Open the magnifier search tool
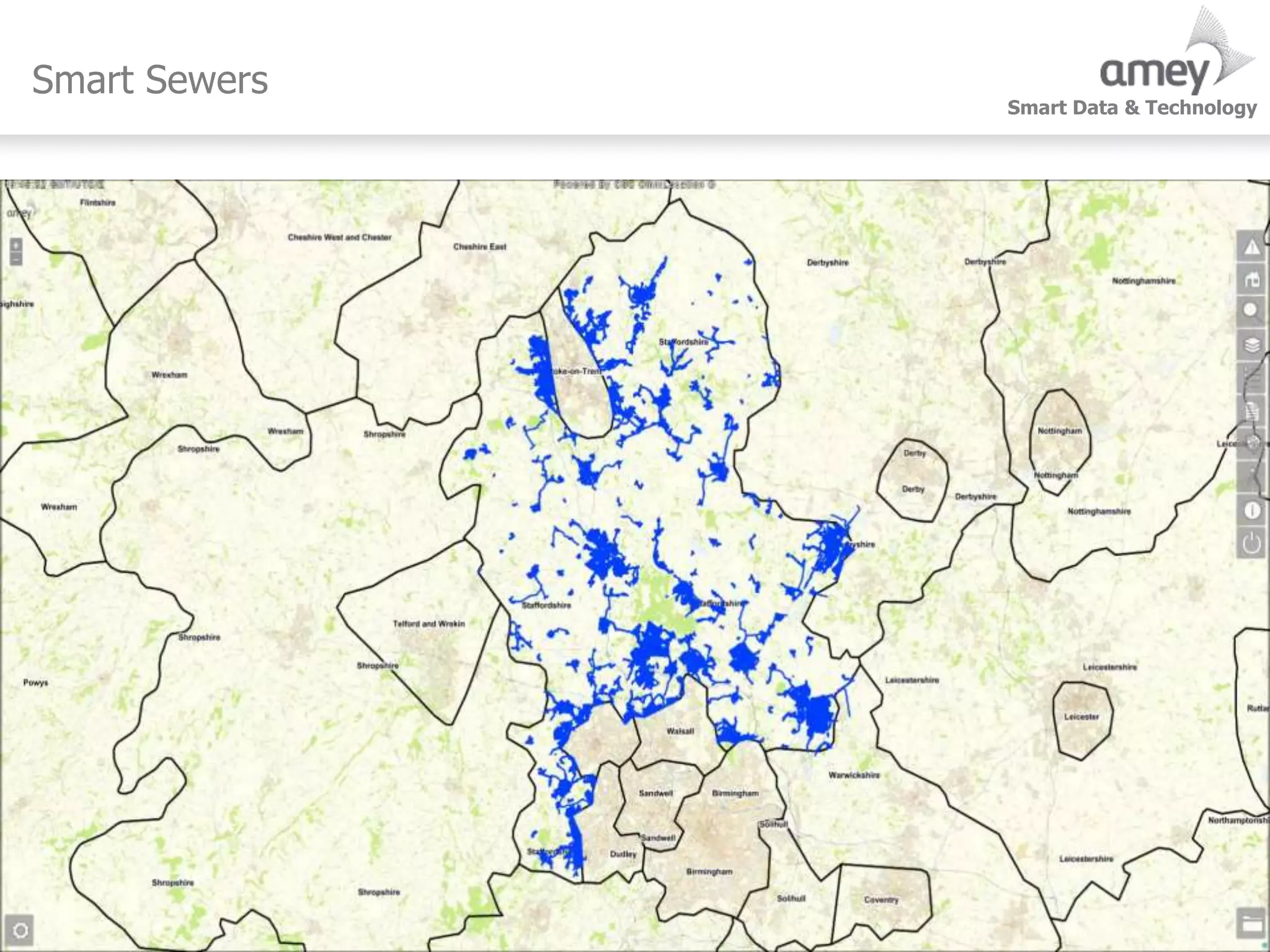This screenshot has width=1270, height=952. tap(1251, 312)
